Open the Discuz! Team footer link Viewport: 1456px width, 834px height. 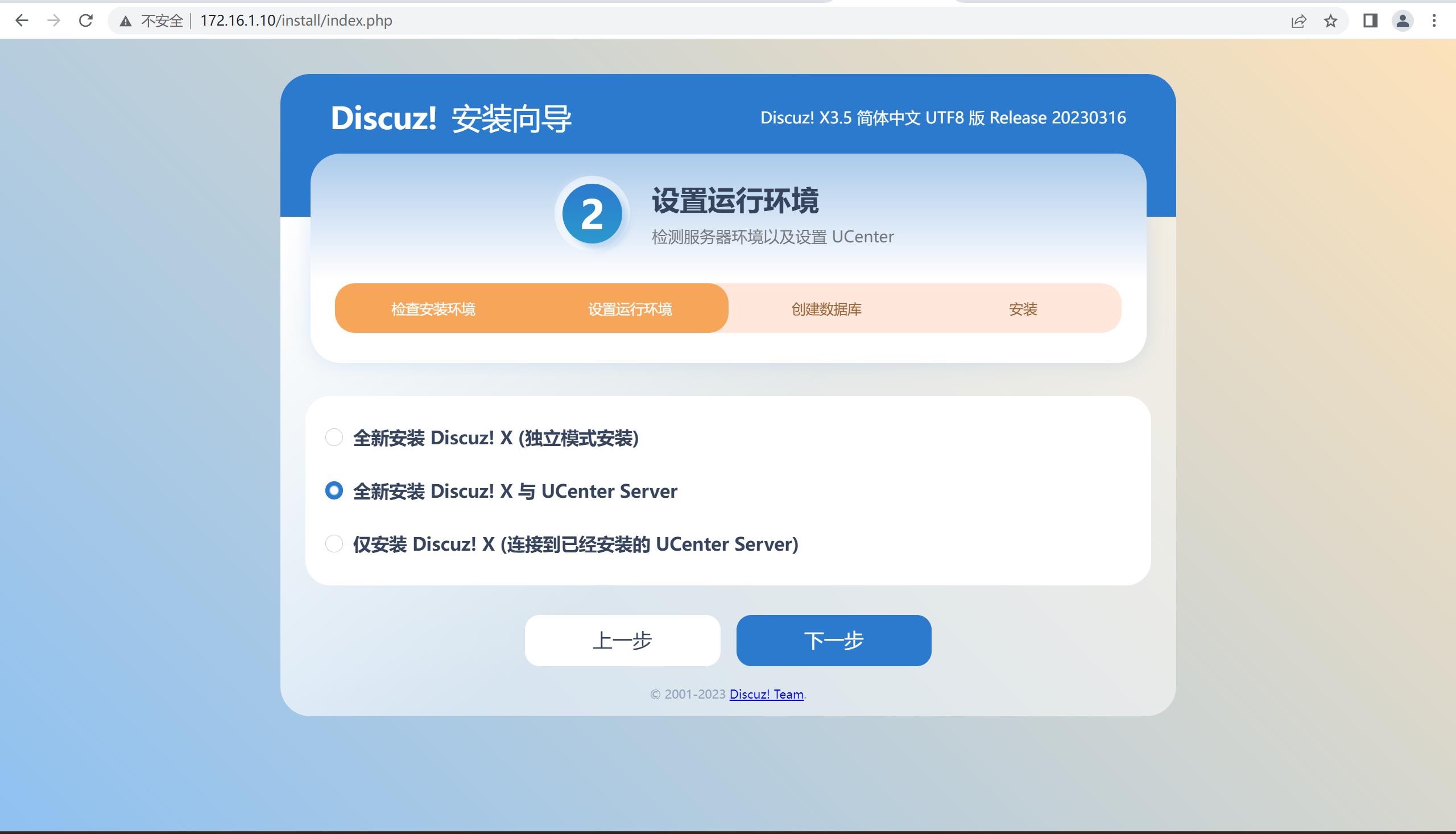pyautogui.click(x=766, y=694)
